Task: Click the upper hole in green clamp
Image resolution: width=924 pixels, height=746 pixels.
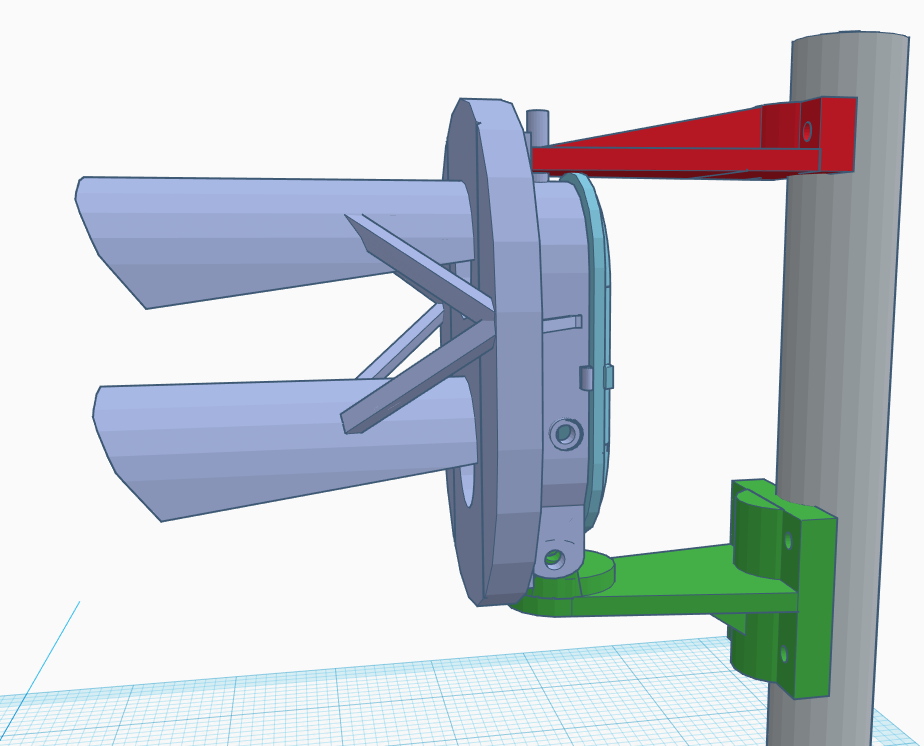Action: click(x=788, y=541)
